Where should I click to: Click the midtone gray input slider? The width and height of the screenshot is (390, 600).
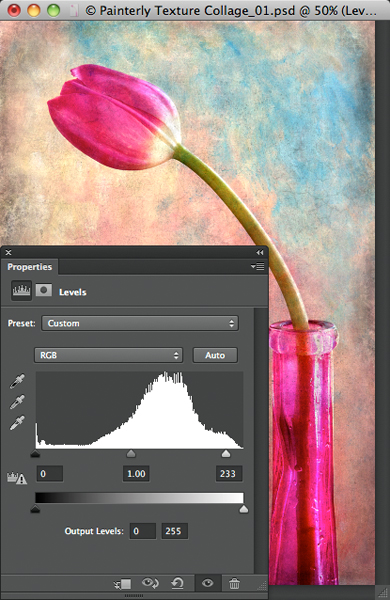(x=131, y=453)
